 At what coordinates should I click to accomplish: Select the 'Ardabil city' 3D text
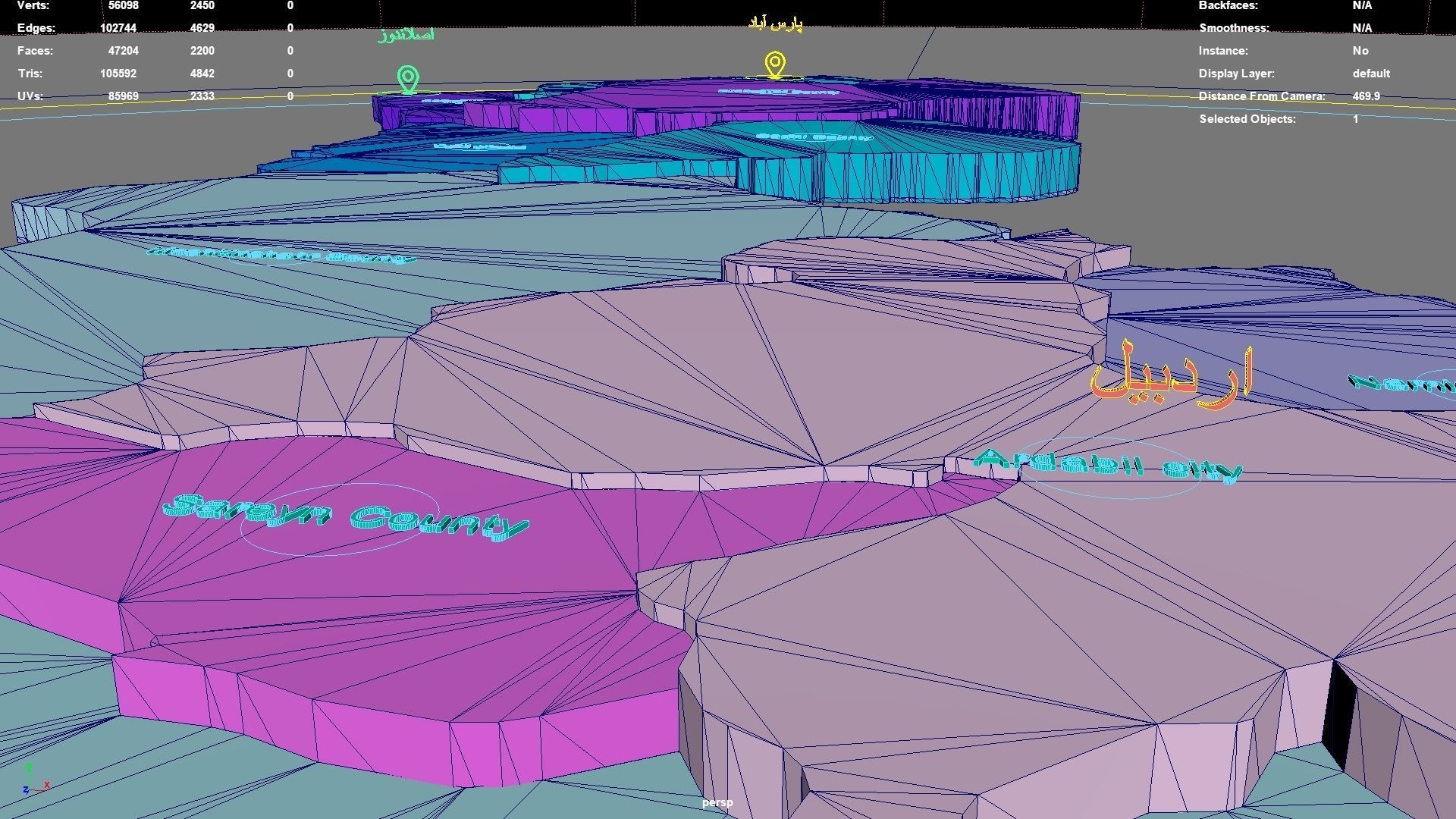tap(1107, 465)
